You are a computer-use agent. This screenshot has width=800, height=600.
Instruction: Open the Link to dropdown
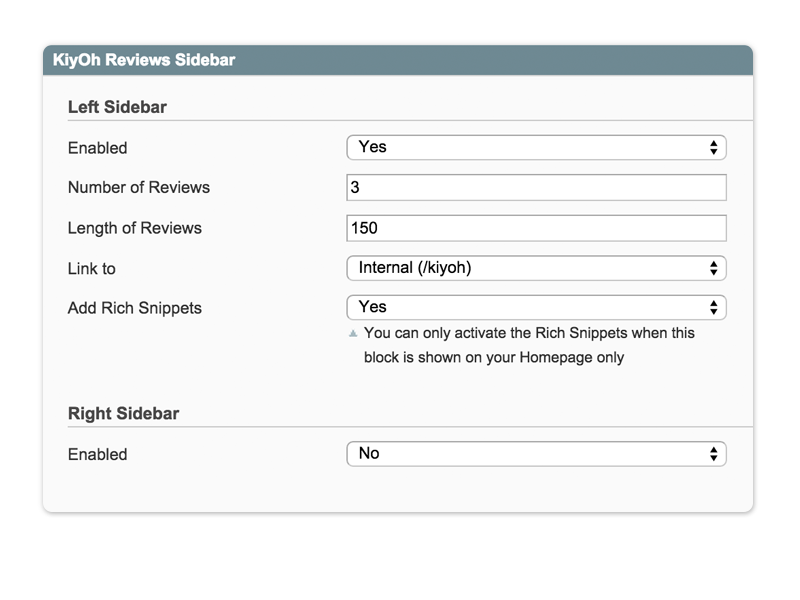point(536,268)
